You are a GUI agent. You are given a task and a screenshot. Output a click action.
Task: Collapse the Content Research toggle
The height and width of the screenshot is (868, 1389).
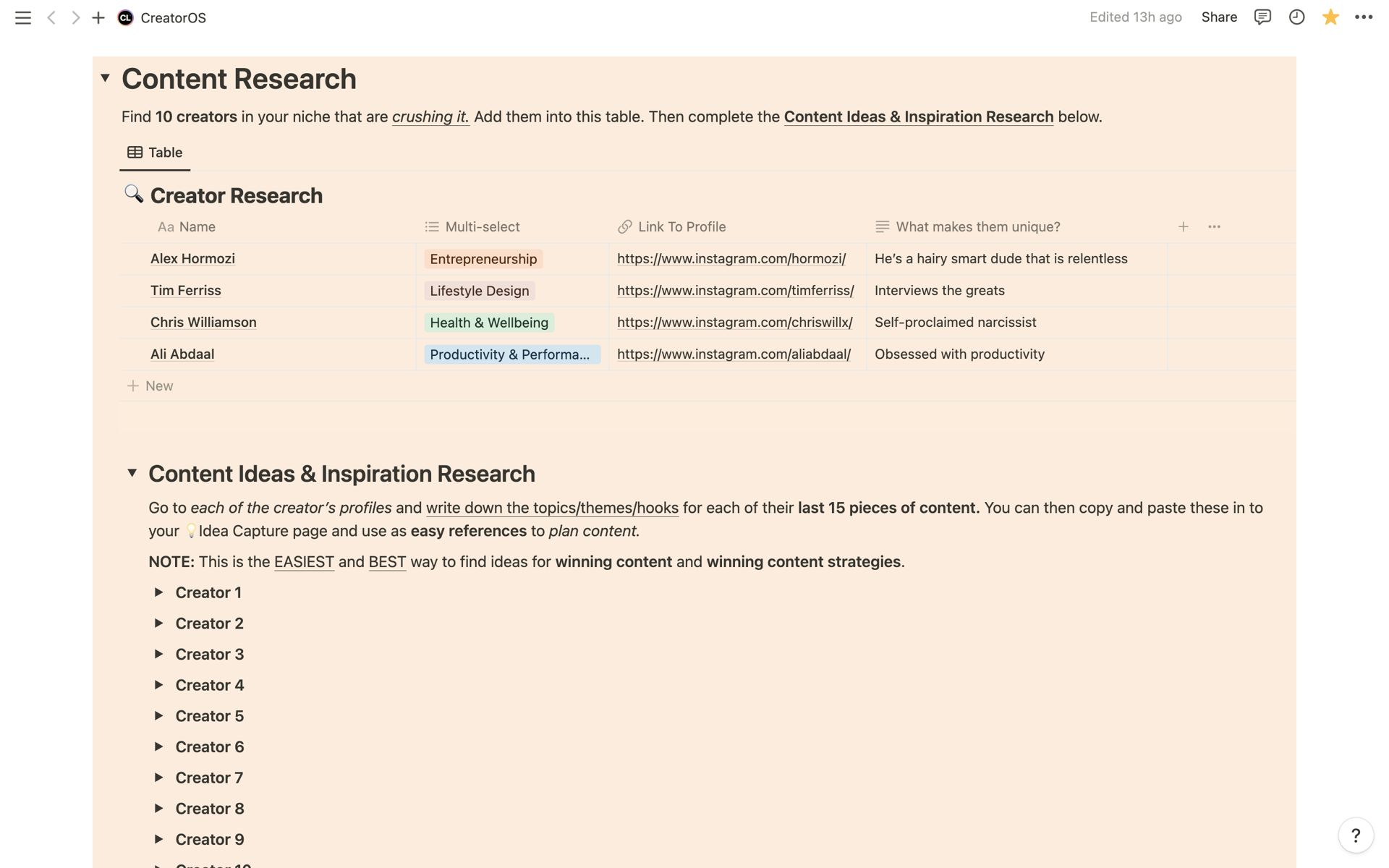[x=105, y=78]
